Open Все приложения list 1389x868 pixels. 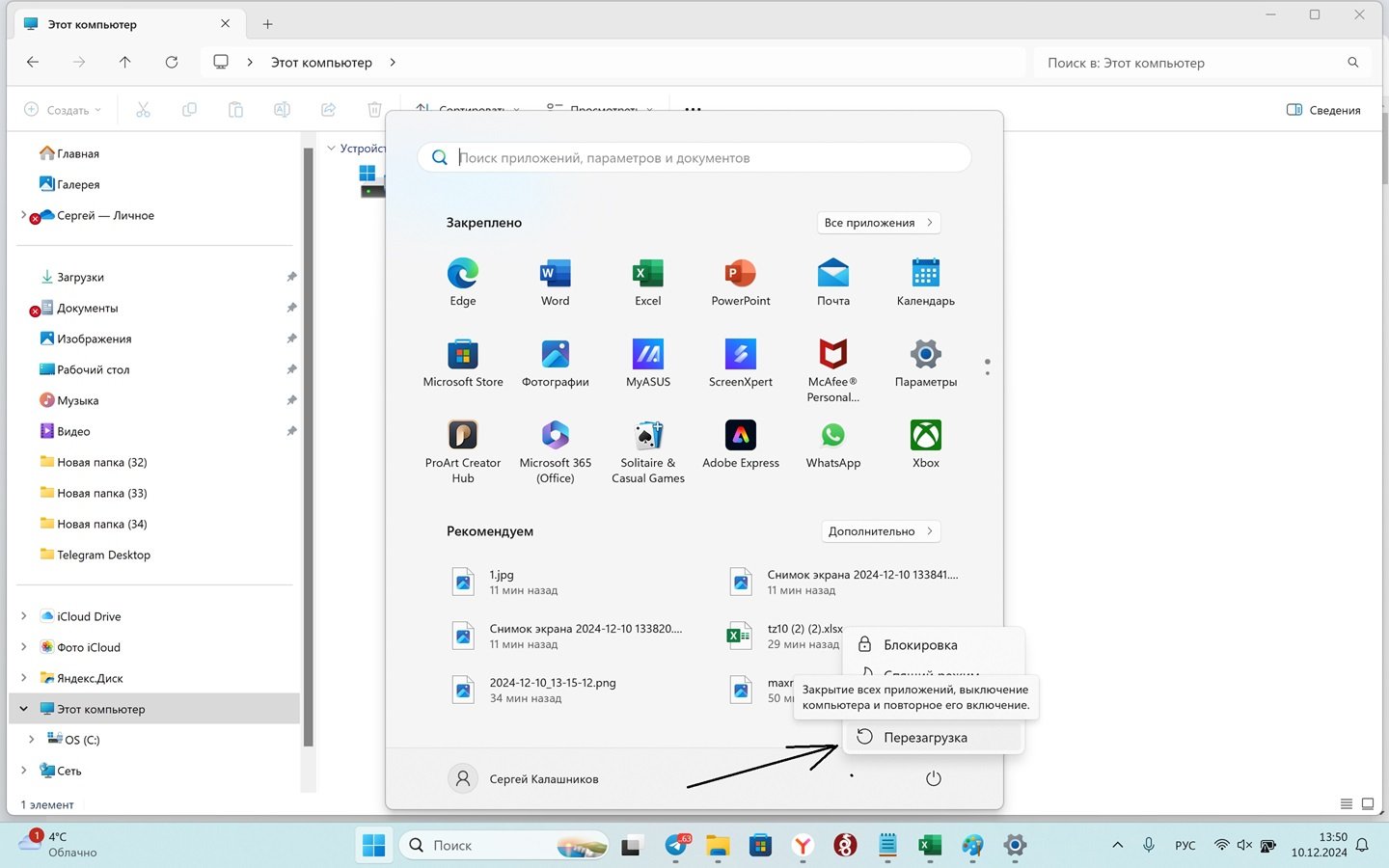[x=879, y=223]
